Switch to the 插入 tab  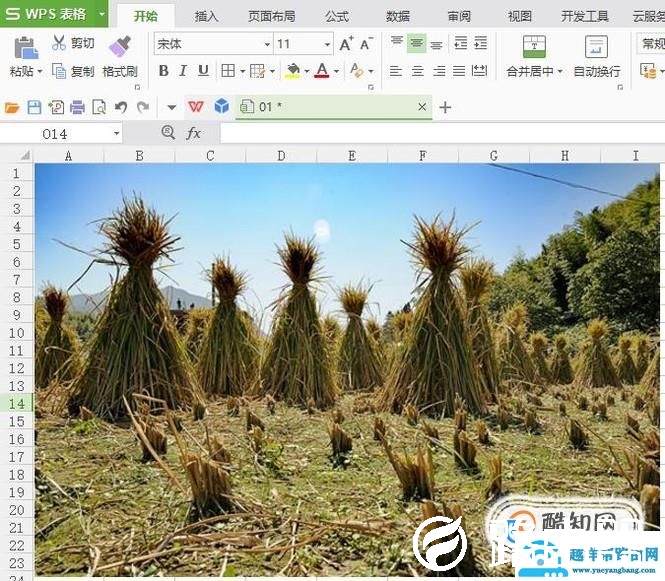(x=206, y=16)
